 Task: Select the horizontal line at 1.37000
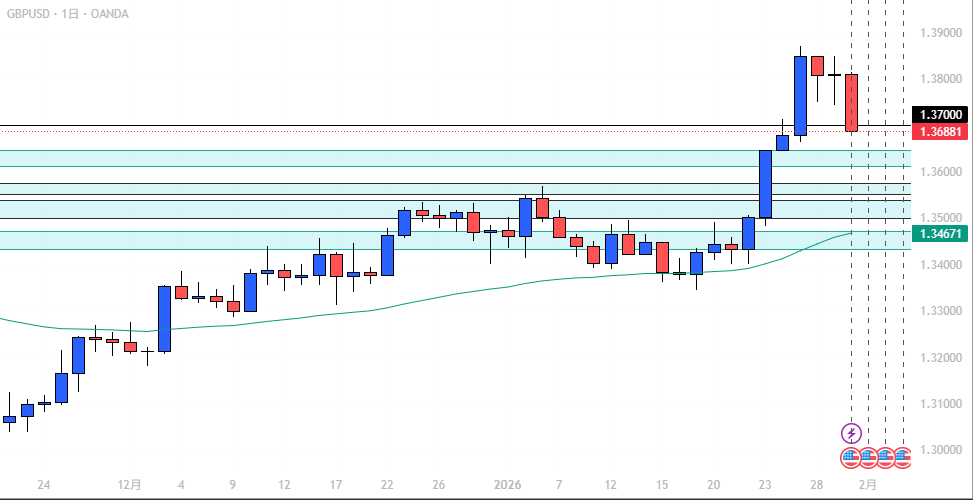400,126
